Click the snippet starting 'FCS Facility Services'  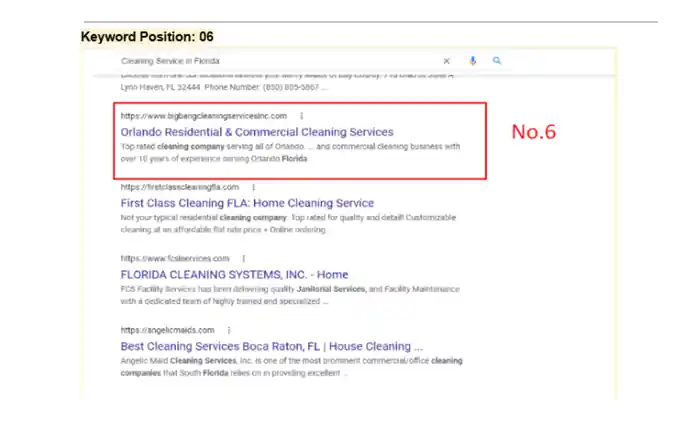pos(290,295)
